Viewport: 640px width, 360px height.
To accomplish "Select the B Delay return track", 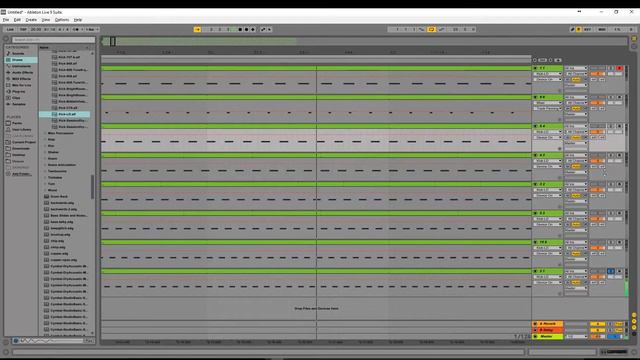I will coord(548,330).
